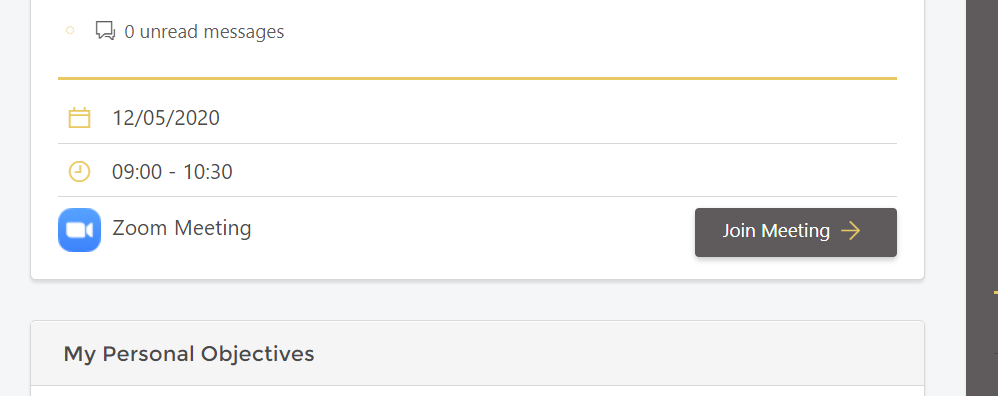998x396 pixels.
Task: Open the 0 unread messages text
Action: (204, 31)
